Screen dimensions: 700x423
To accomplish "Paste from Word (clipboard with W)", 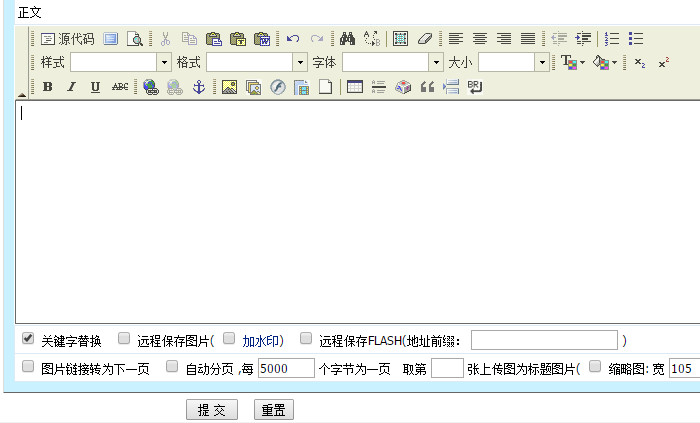I will click(262, 39).
